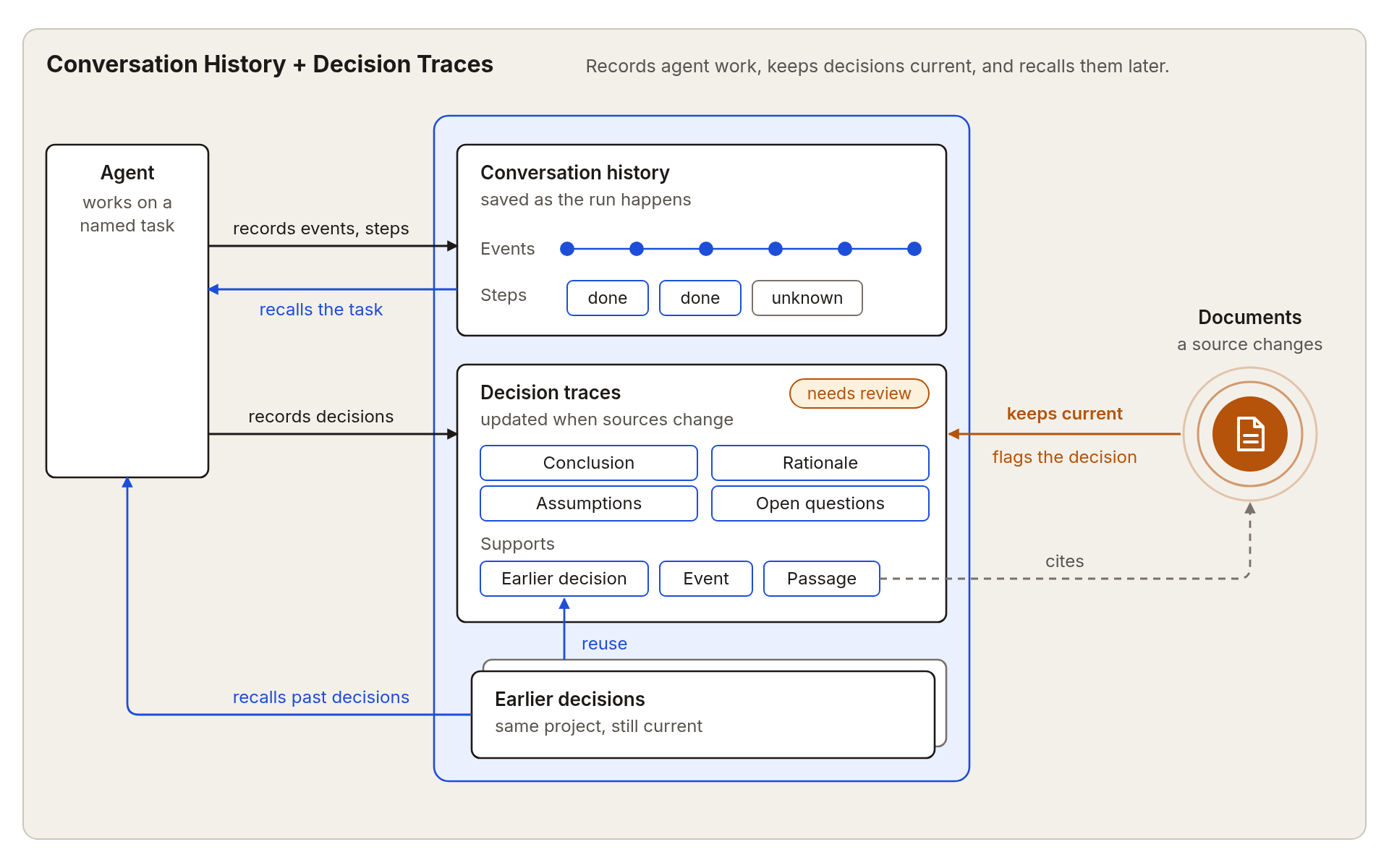Select the Conclusion box
1389x868 pixels.
[589, 463]
